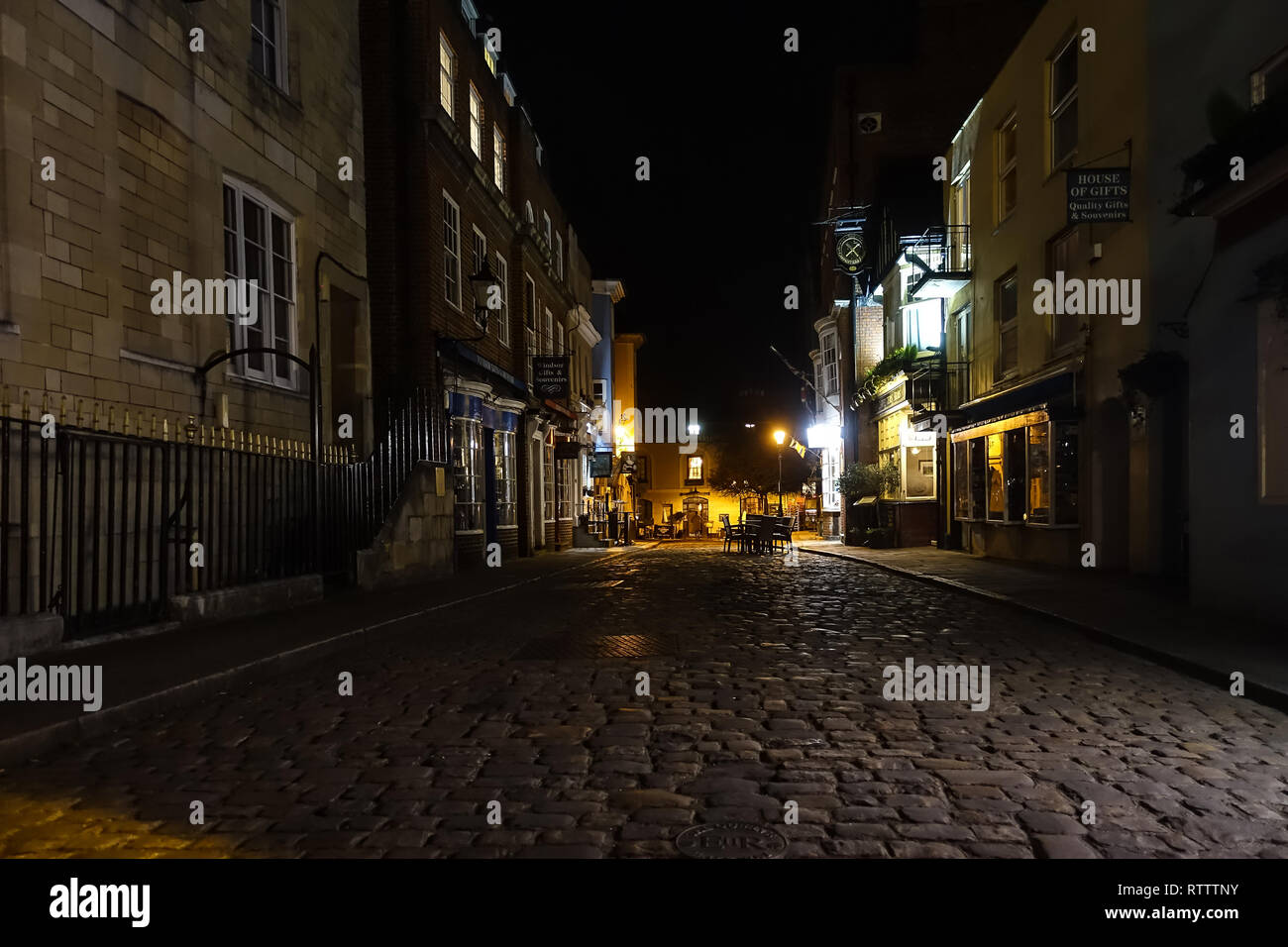The image size is (1288, 947).
Task: Click the House of Gifts hanging sign
Action: [x=1098, y=195]
